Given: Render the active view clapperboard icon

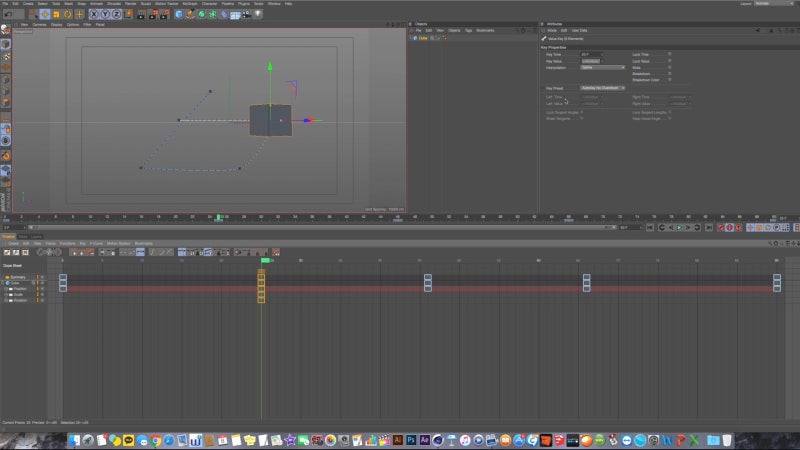Looking at the screenshot, I should 141,15.
